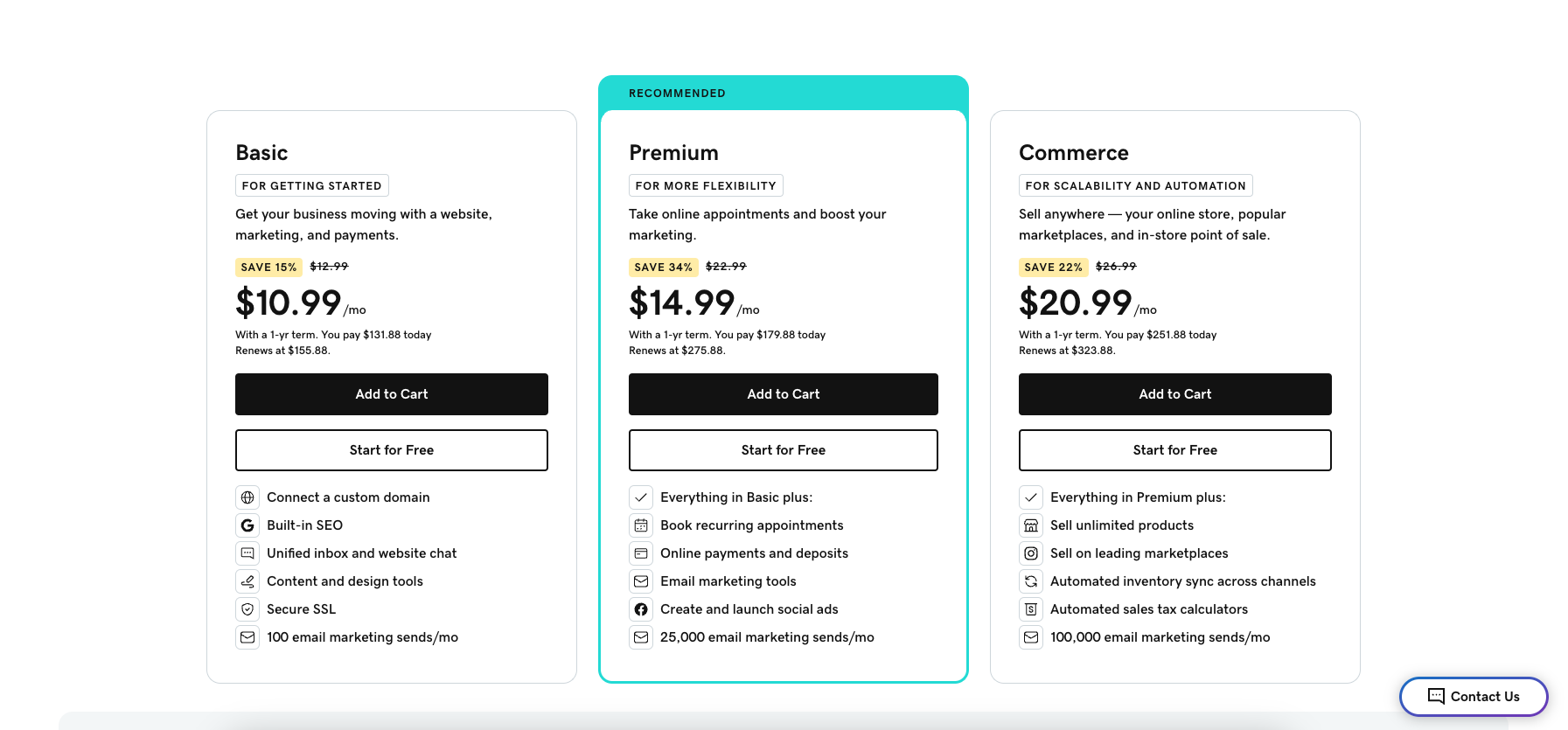The height and width of the screenshot is (730, 1568).
Task: Click the calendar icon beside Book recurring appointments
Action: (641, 525)
